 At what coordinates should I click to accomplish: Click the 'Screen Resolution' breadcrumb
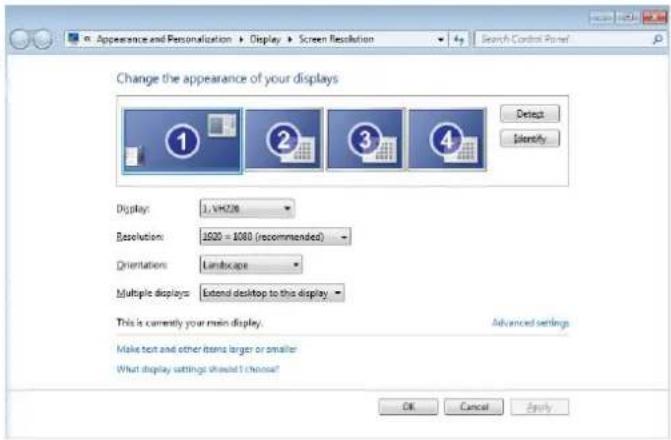click(336, 39)
